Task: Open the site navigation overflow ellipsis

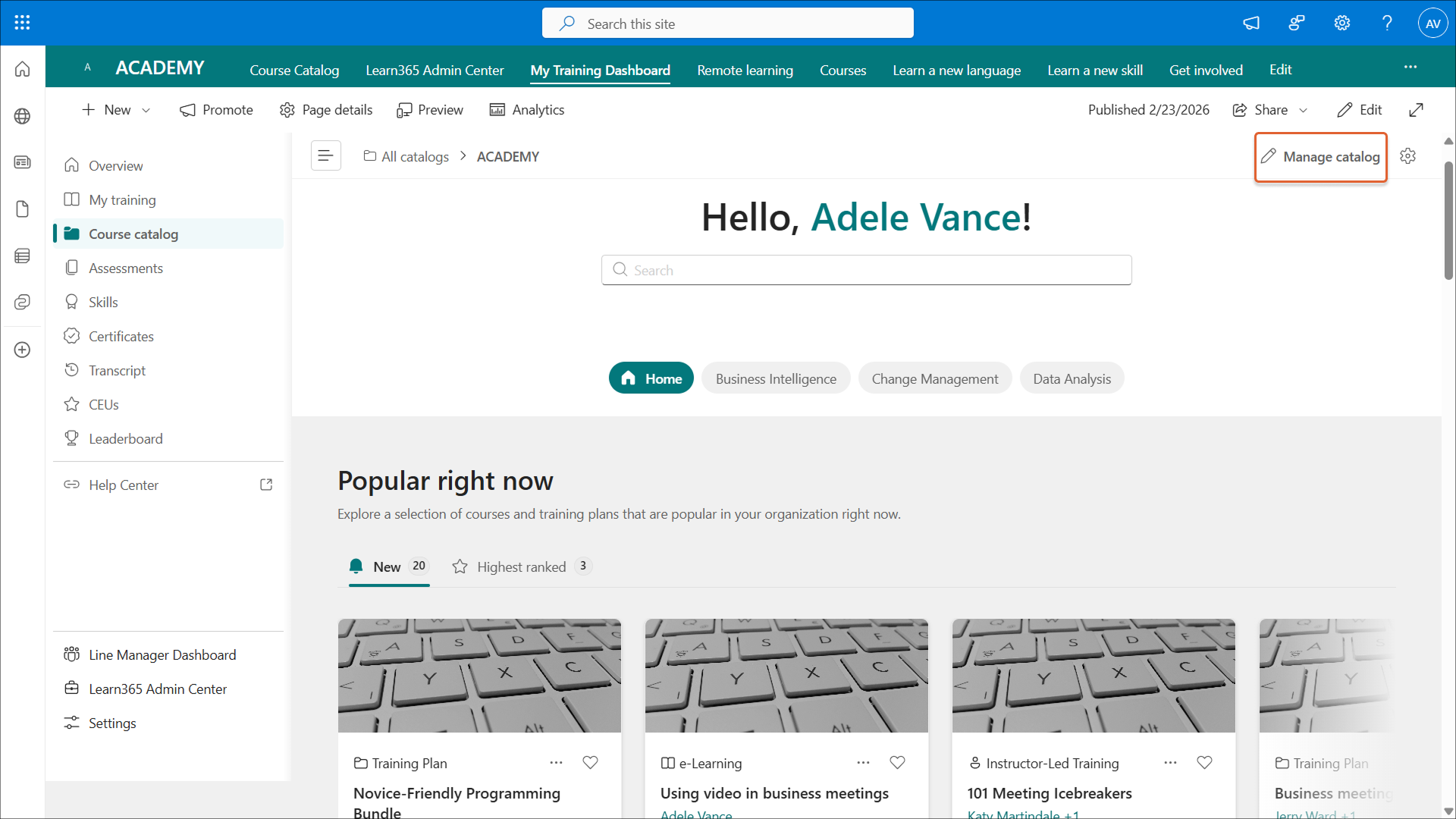Action: 1410,67
